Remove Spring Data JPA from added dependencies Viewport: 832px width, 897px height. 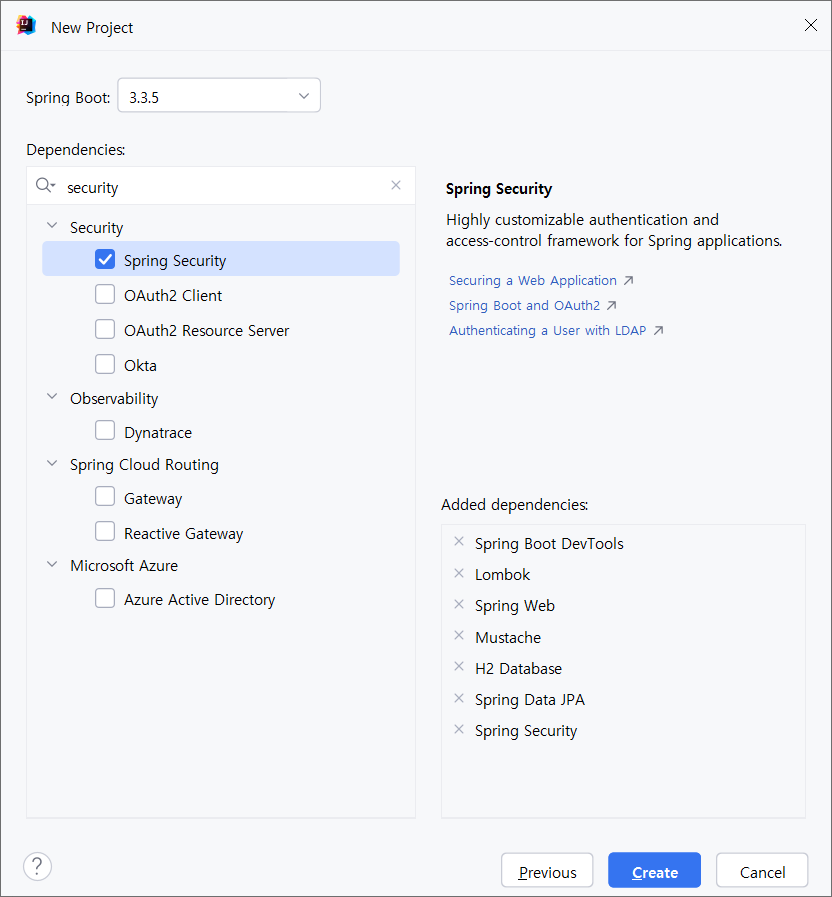click(x=459, y=698)
